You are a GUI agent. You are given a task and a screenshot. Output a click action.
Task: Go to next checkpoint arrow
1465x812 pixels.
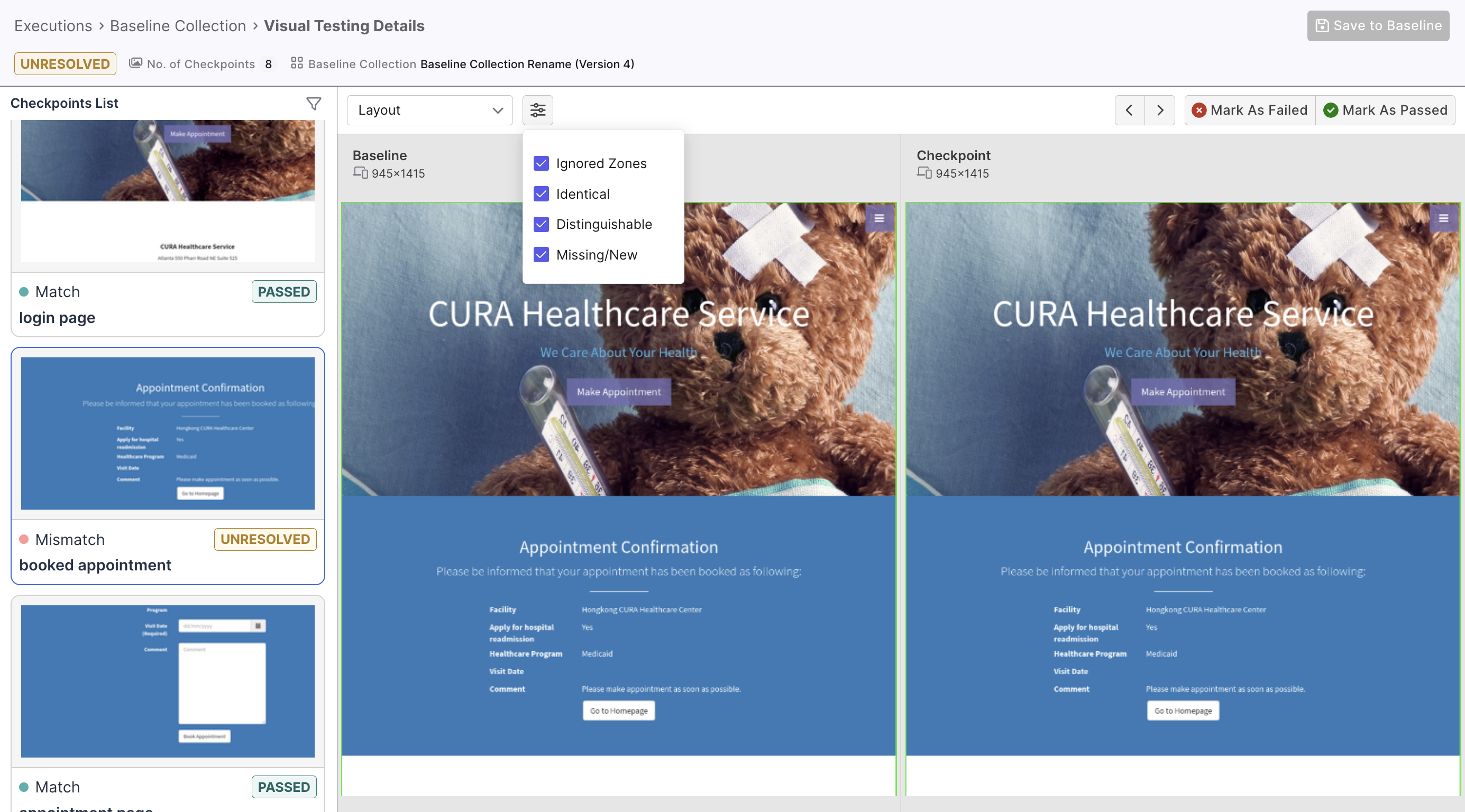pos(1160,110)
